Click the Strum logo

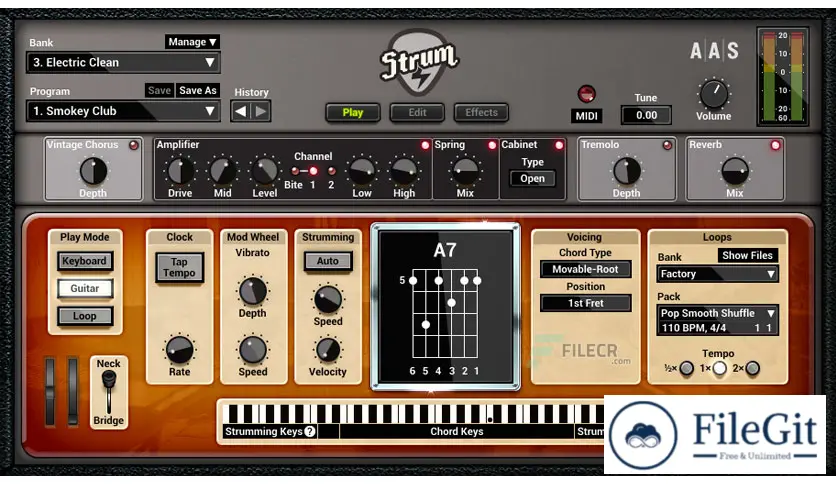pyautogui.click(x=419, y=63)
